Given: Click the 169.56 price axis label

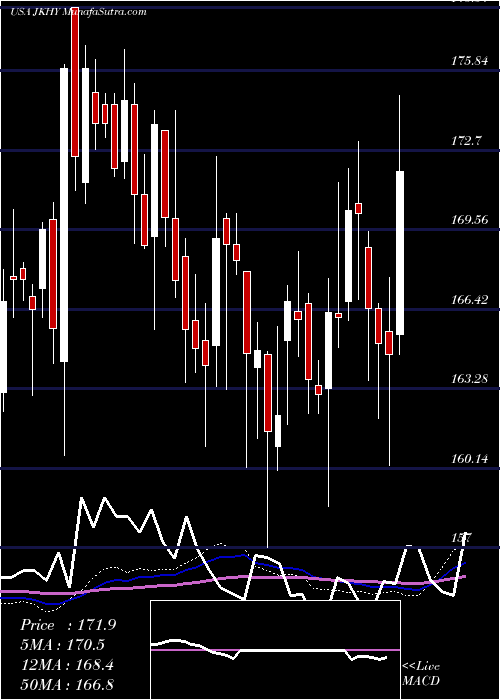Looking at the screenshot, I should [x=469, y=220].
